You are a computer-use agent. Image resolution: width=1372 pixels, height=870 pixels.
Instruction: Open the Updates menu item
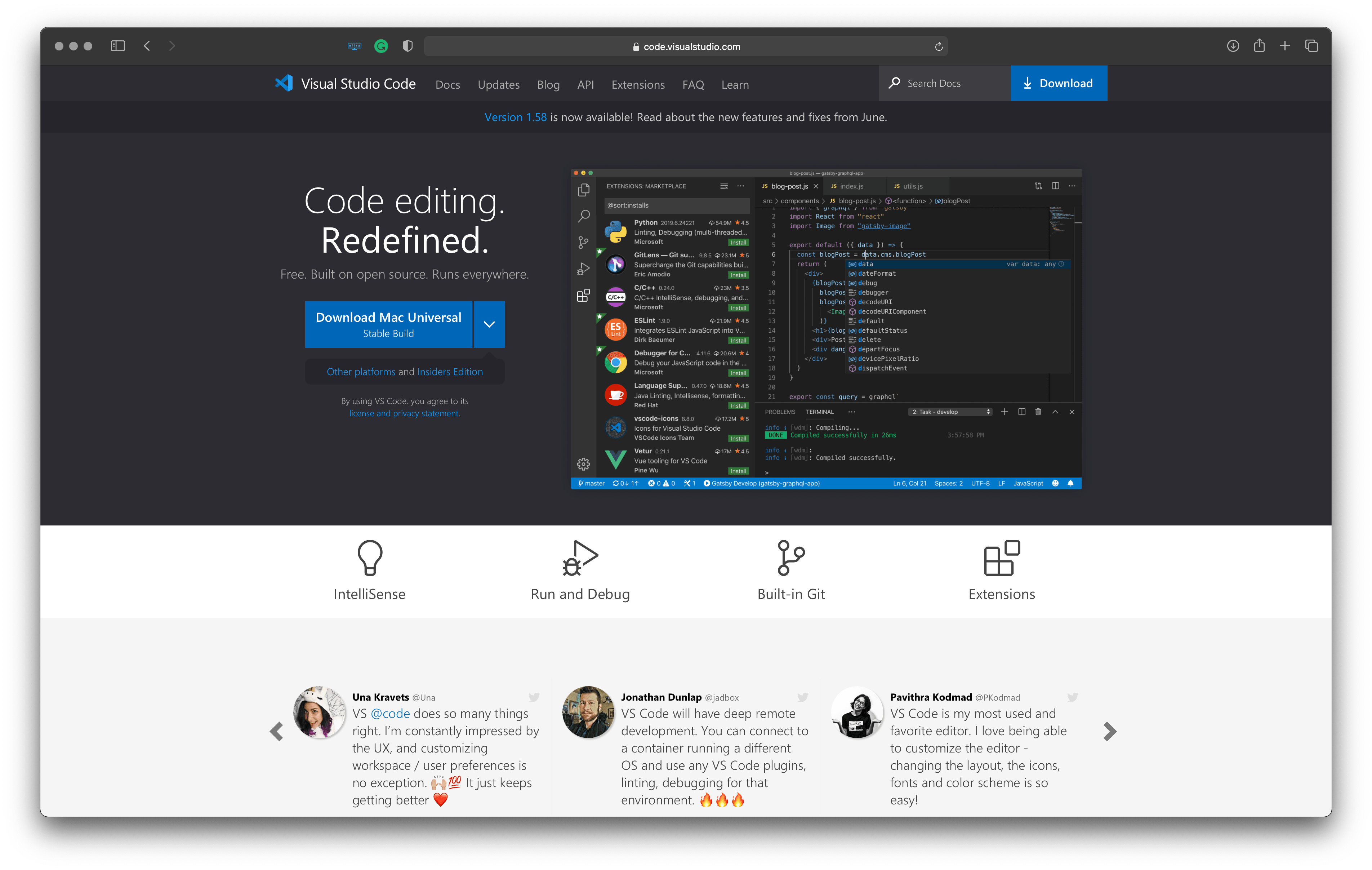coord(499,84)
